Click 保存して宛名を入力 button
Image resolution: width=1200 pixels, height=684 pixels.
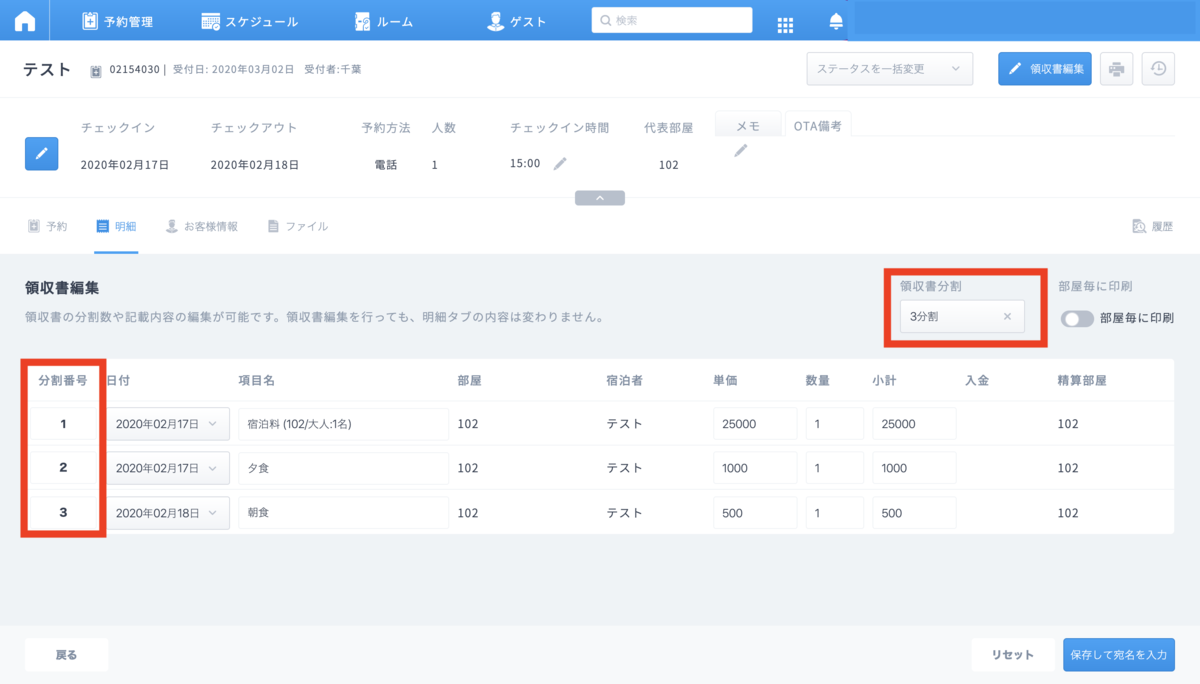1118,655
